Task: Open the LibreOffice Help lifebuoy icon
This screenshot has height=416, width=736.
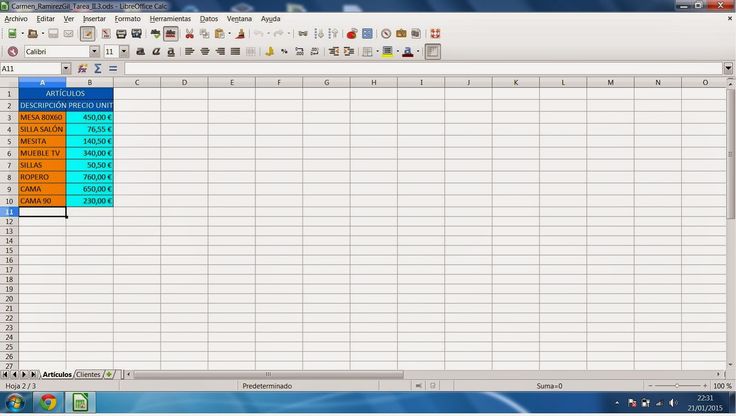Action: click(x=435, y=33)
